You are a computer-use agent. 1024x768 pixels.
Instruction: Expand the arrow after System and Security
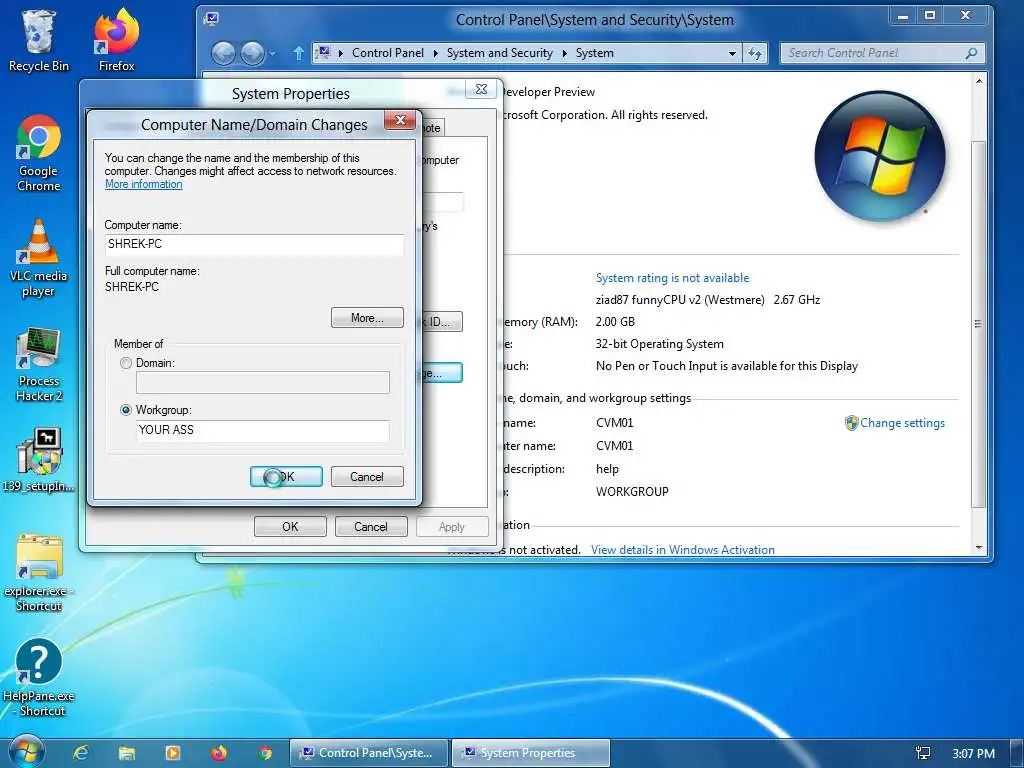point(564,53)
